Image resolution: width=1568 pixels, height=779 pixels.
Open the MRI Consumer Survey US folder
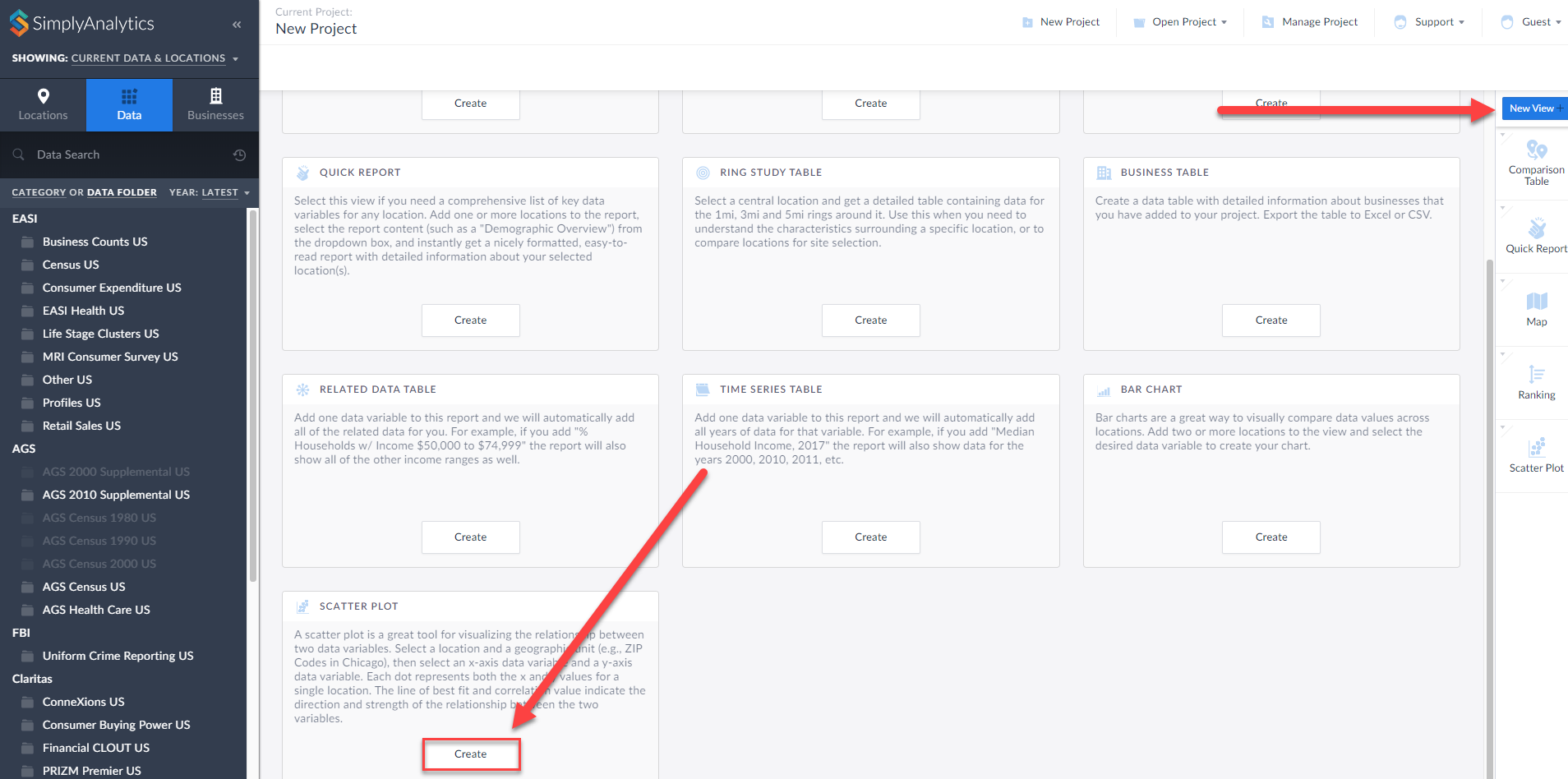[110, 357]
